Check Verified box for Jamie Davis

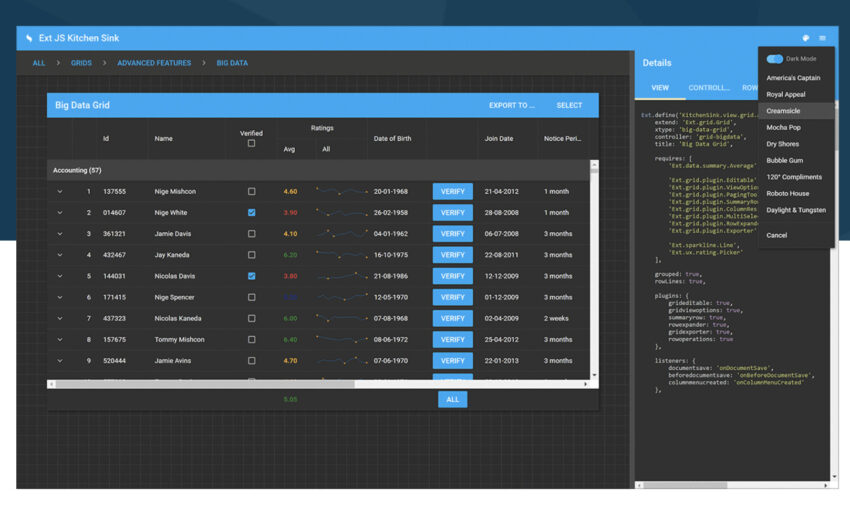click(x=252, y=234)
